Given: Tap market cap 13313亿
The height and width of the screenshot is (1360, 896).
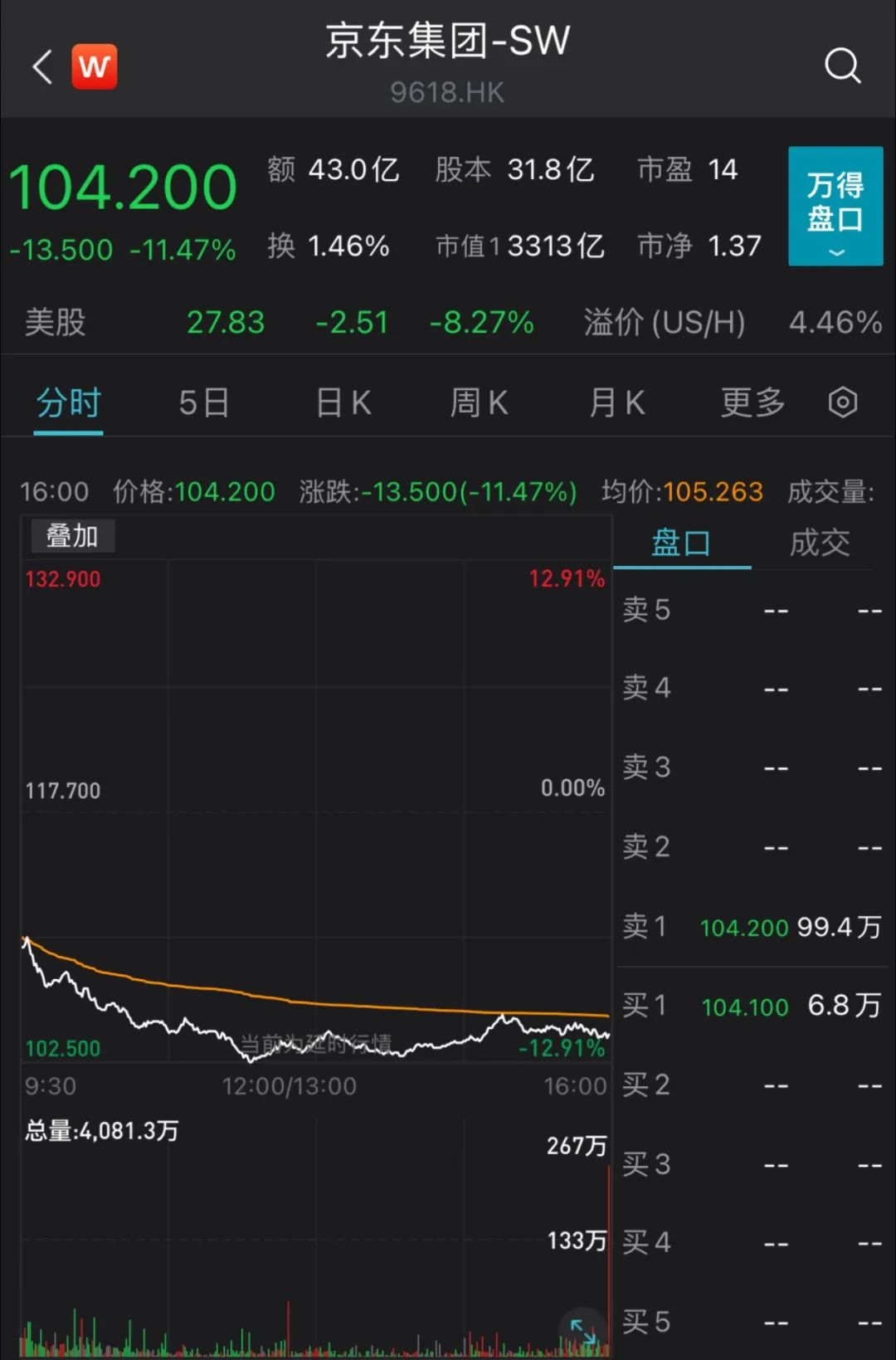Looking at the screenshot, I should [x=547, y=246].
